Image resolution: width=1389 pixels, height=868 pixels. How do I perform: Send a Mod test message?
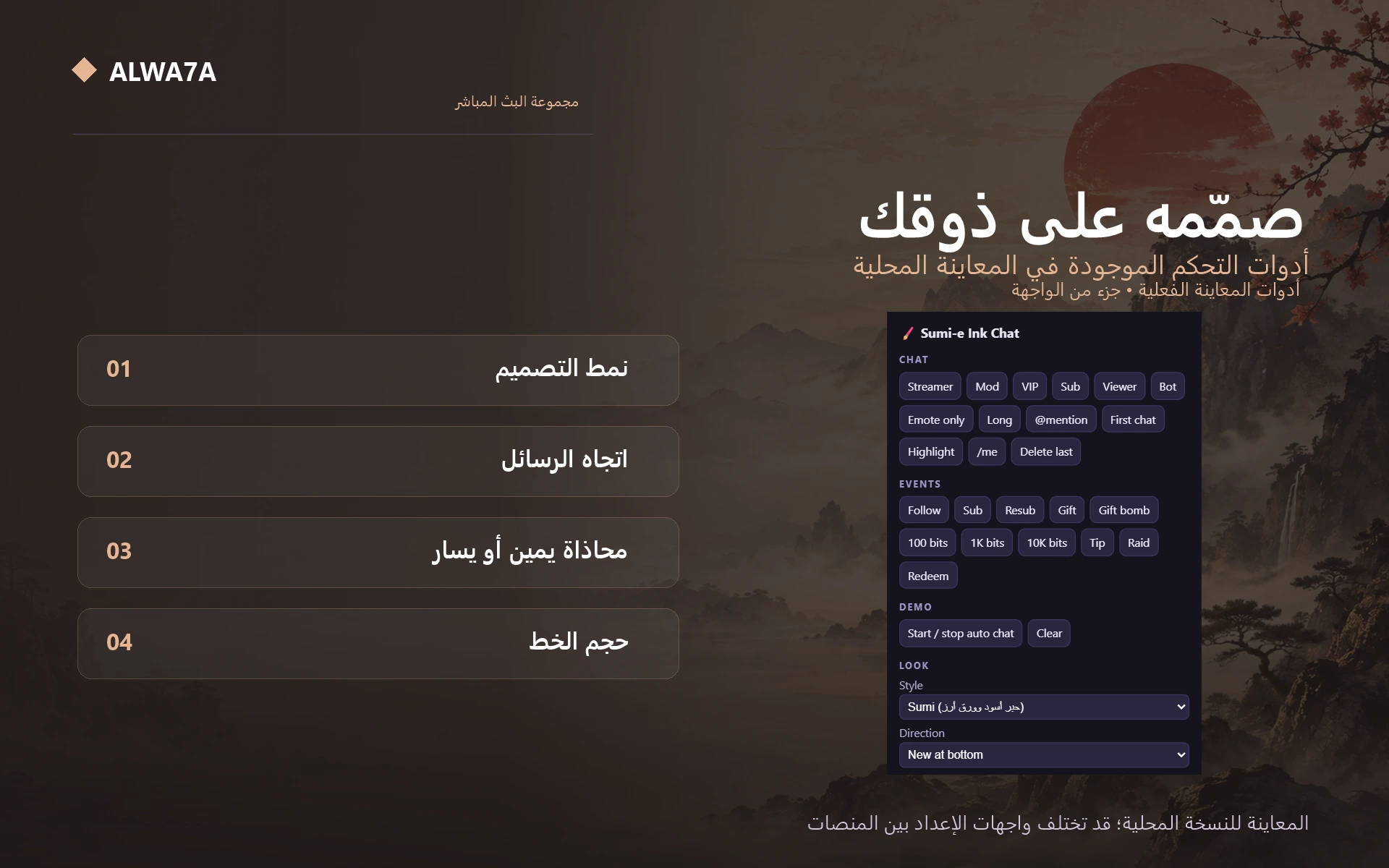pos(987,386)
